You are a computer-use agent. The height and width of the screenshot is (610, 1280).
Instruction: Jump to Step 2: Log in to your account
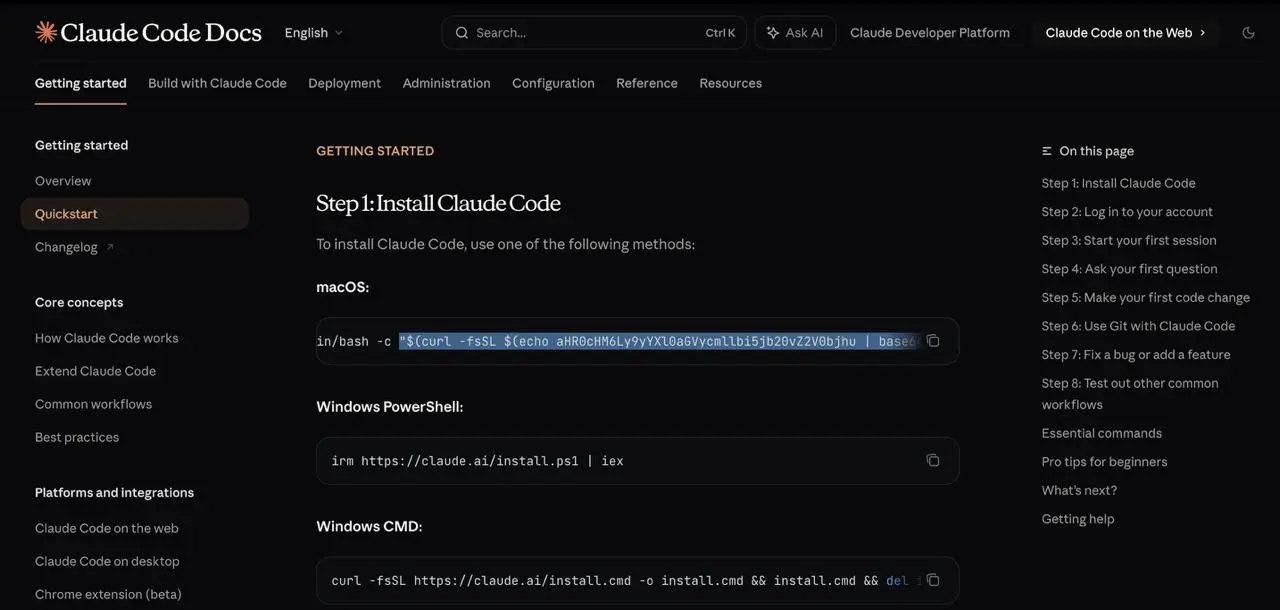(1127, 212)
